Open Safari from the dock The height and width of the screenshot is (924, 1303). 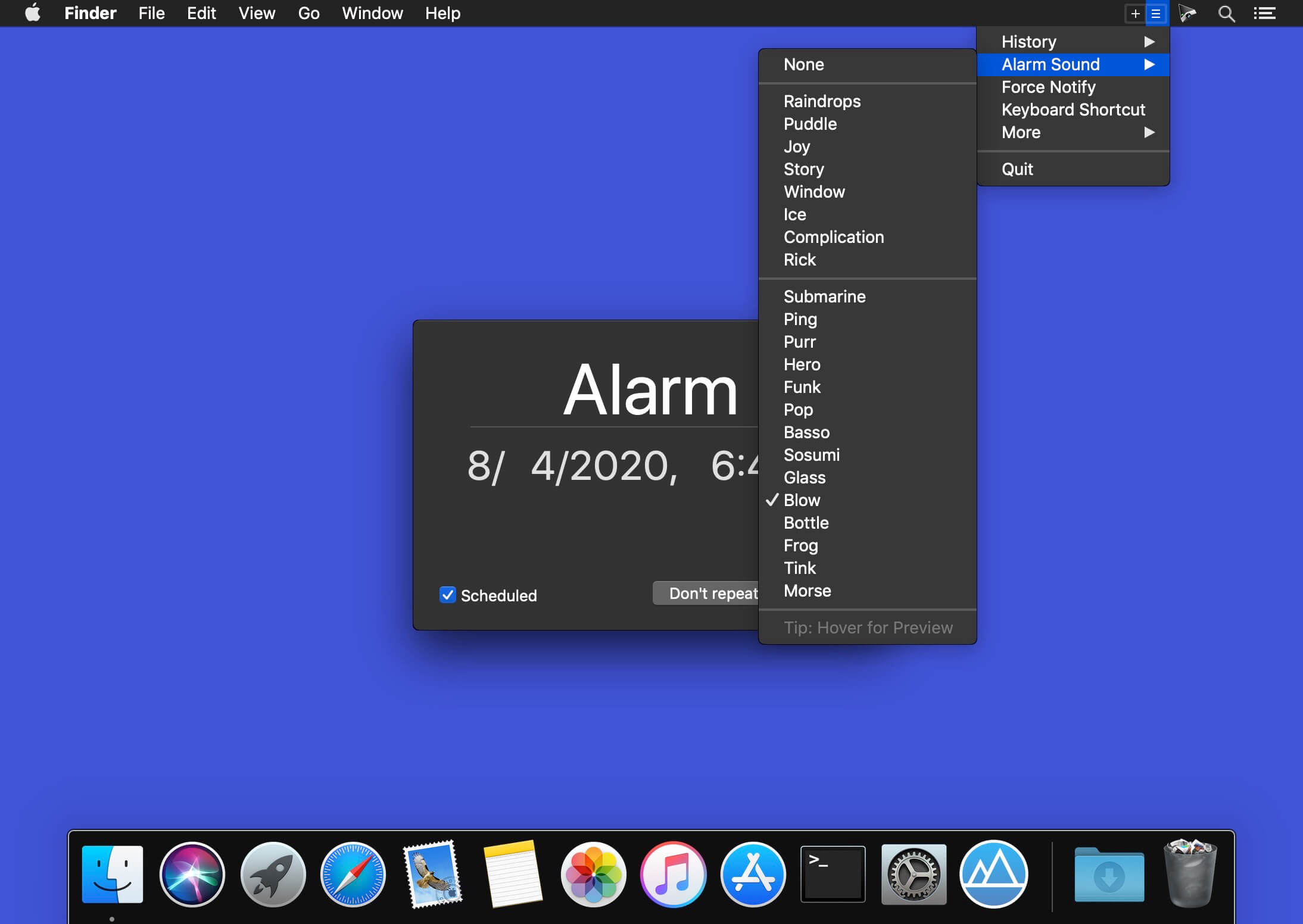[353, 874]
